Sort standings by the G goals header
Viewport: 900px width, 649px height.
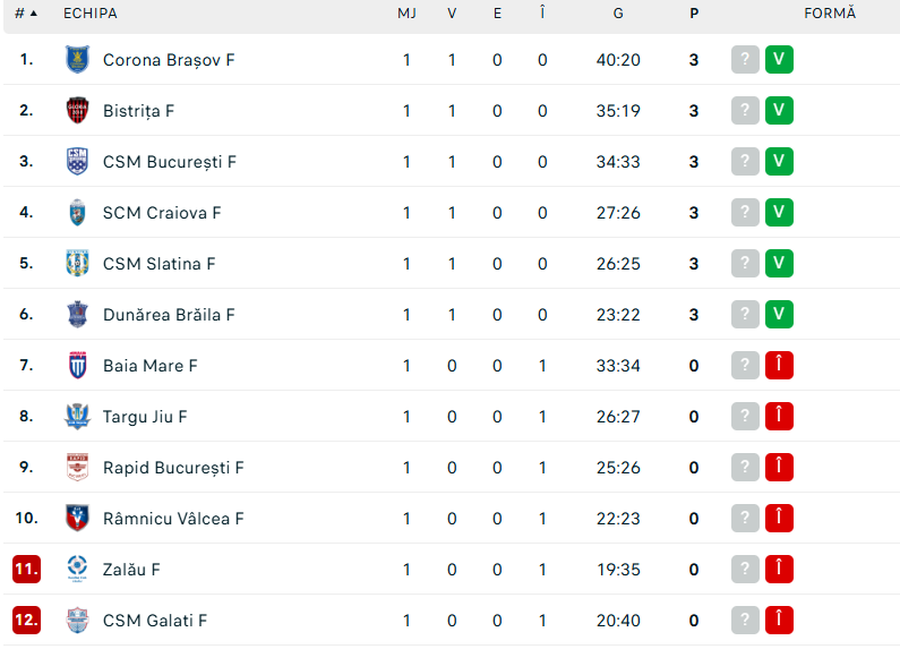click(618, 14)
